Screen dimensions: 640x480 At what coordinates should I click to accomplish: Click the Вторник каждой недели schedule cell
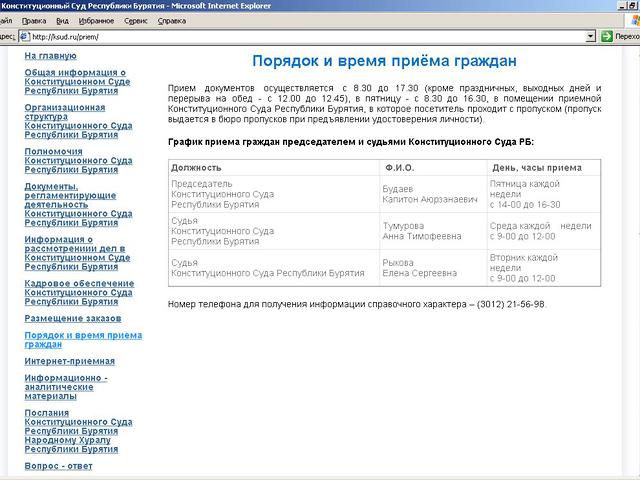coord(544,268)
